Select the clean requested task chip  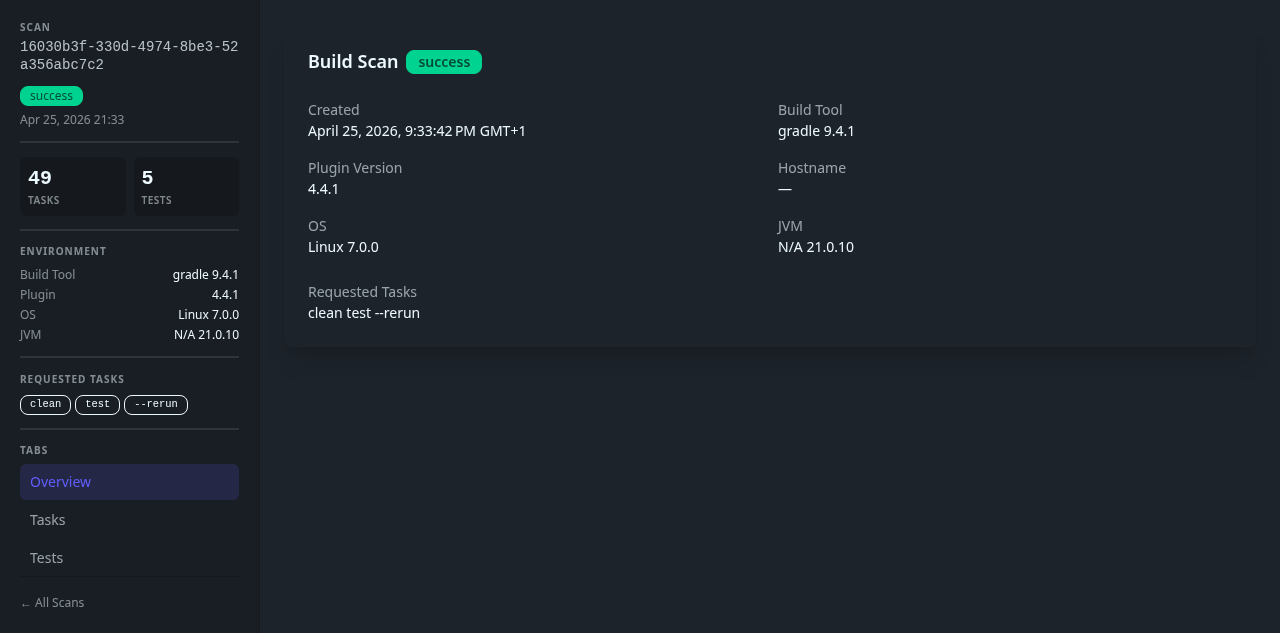(45, 404)
